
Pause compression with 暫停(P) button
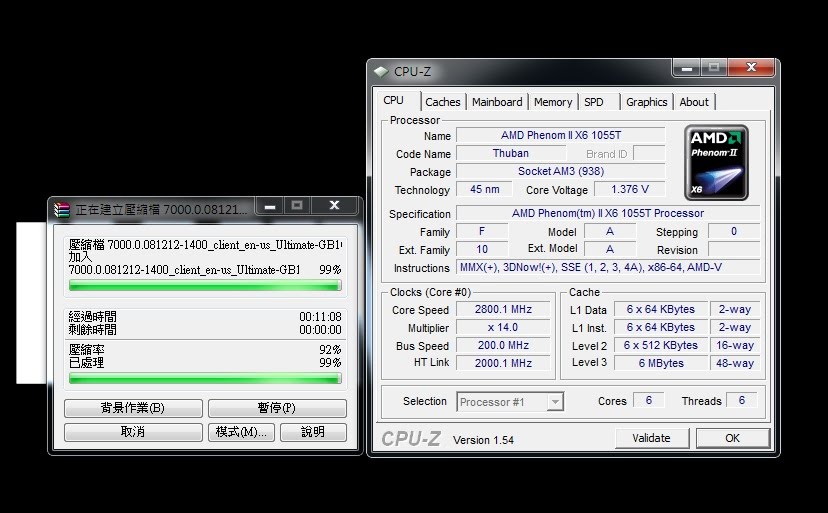[x=277, y=408]
